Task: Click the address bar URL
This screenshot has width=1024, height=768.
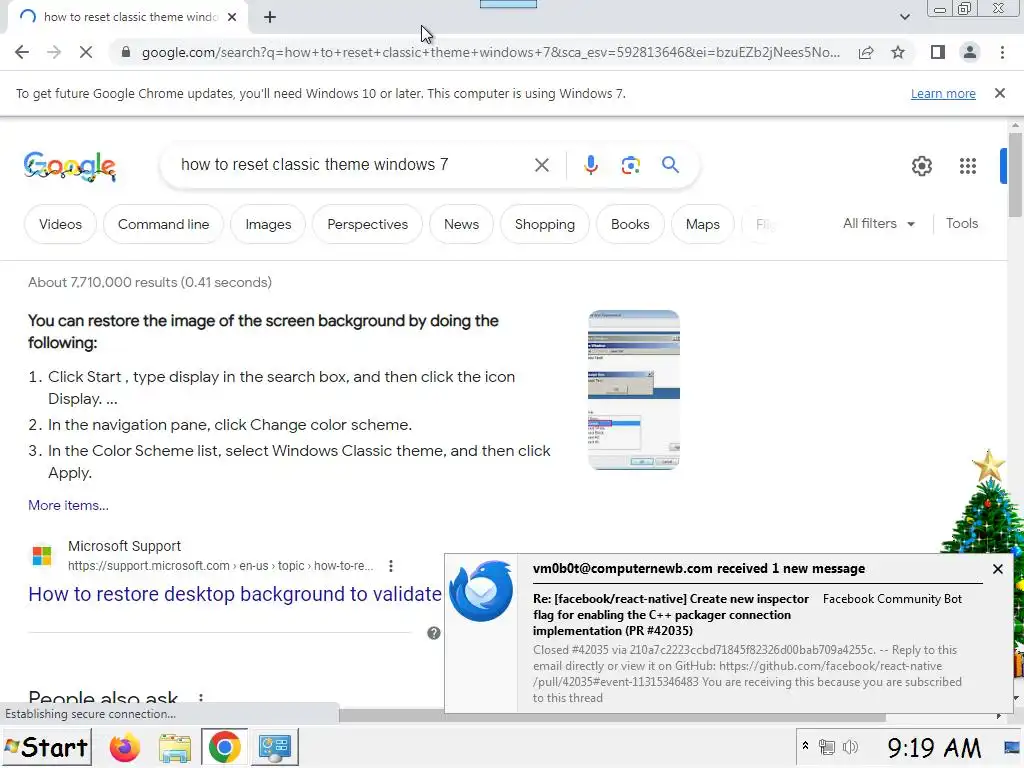Action: (x=490, y=52)
